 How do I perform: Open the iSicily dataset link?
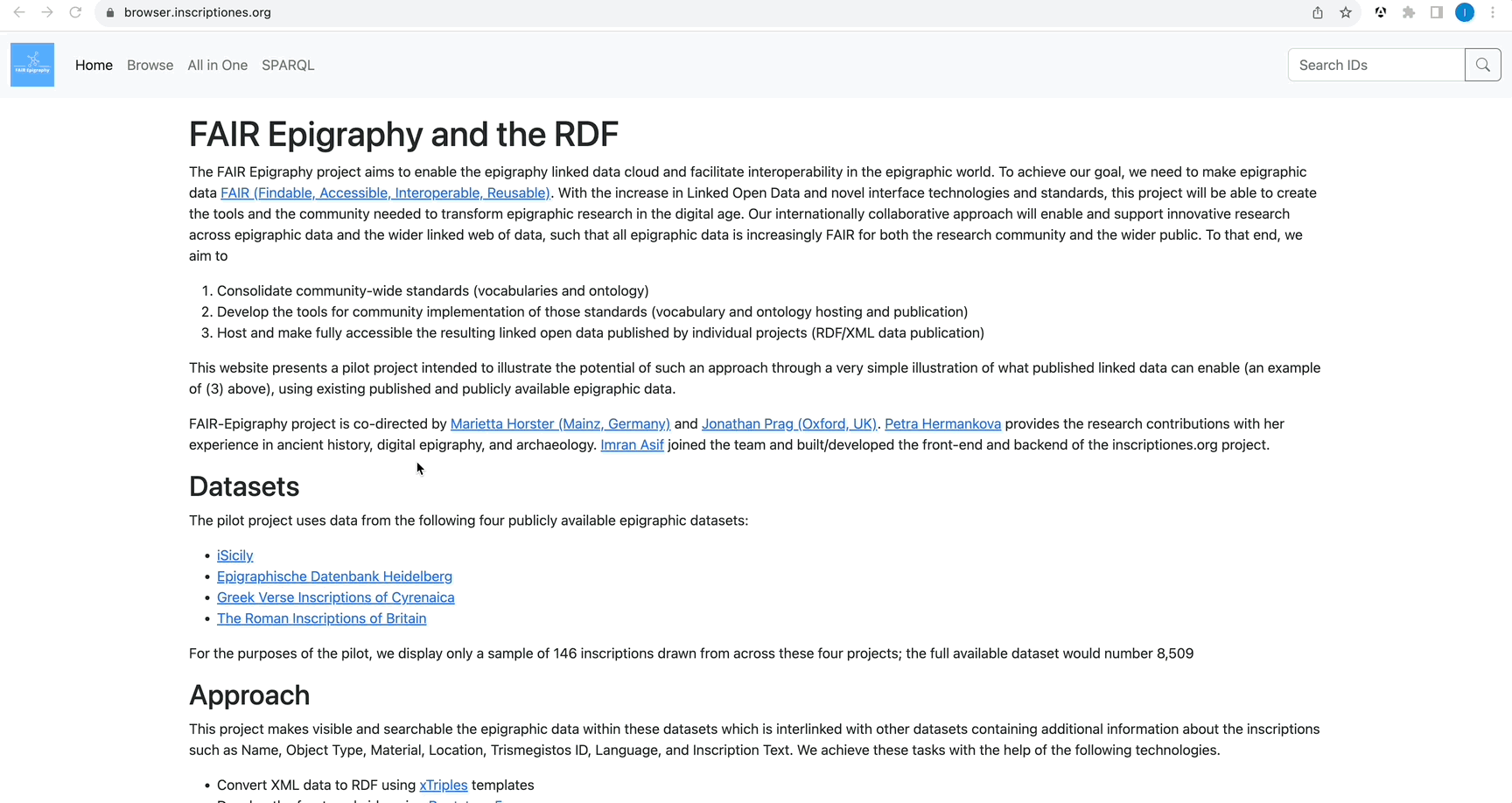tap(234, 555)
